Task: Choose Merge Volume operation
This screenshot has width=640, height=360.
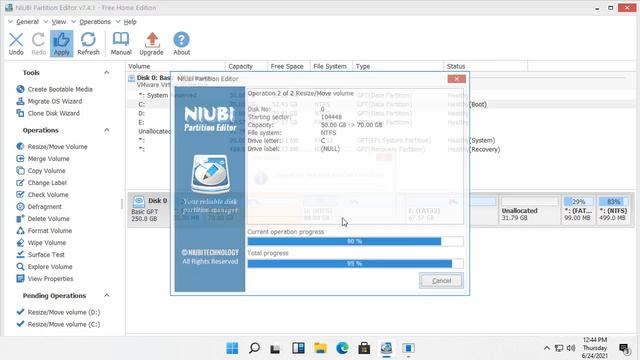Action: tap(43, 158)
